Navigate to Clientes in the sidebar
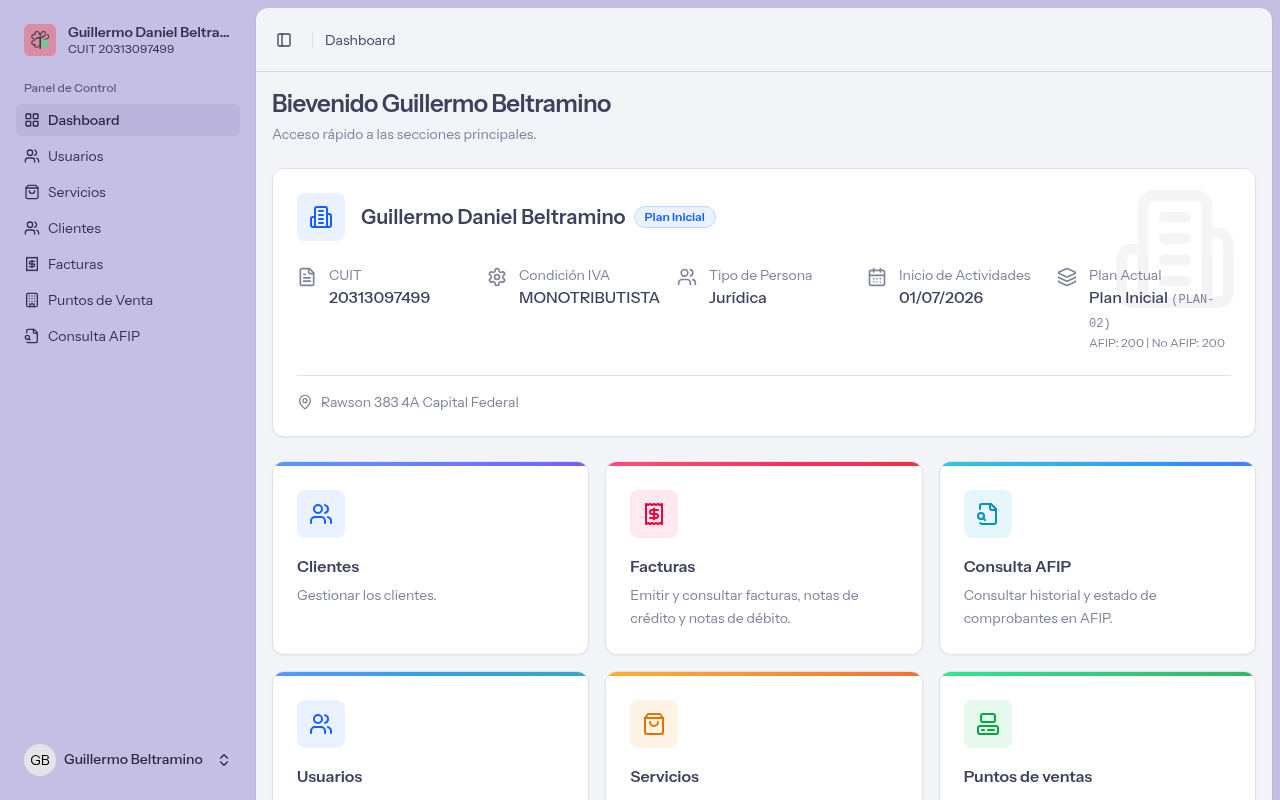Screen dimensions: 1280x800 [x=128, y=228]
